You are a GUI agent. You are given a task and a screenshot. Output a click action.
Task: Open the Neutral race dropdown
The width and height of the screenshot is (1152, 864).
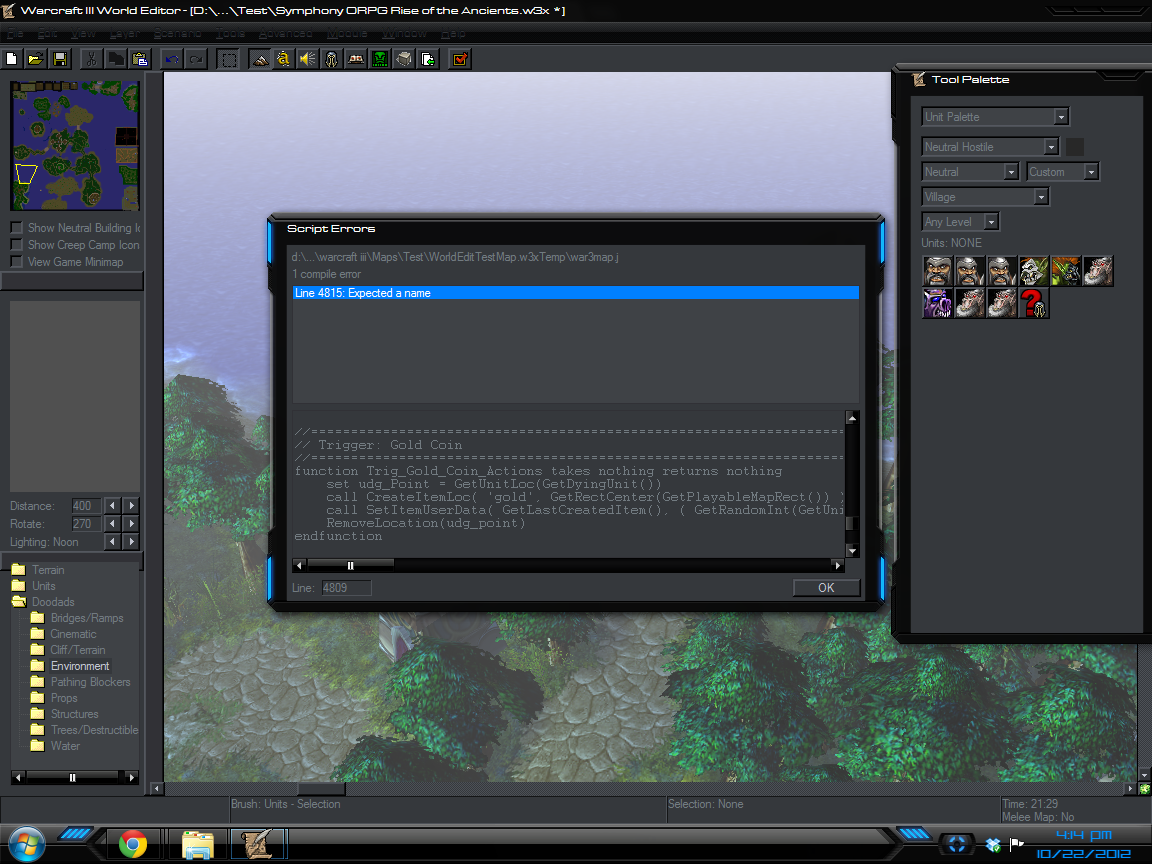[970, 172]
